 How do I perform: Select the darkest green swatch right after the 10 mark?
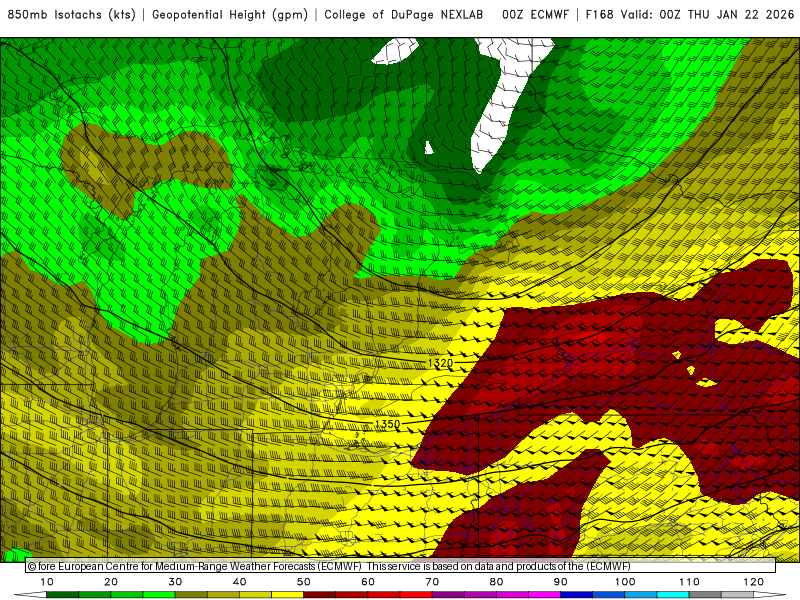[x=62, y=595]
